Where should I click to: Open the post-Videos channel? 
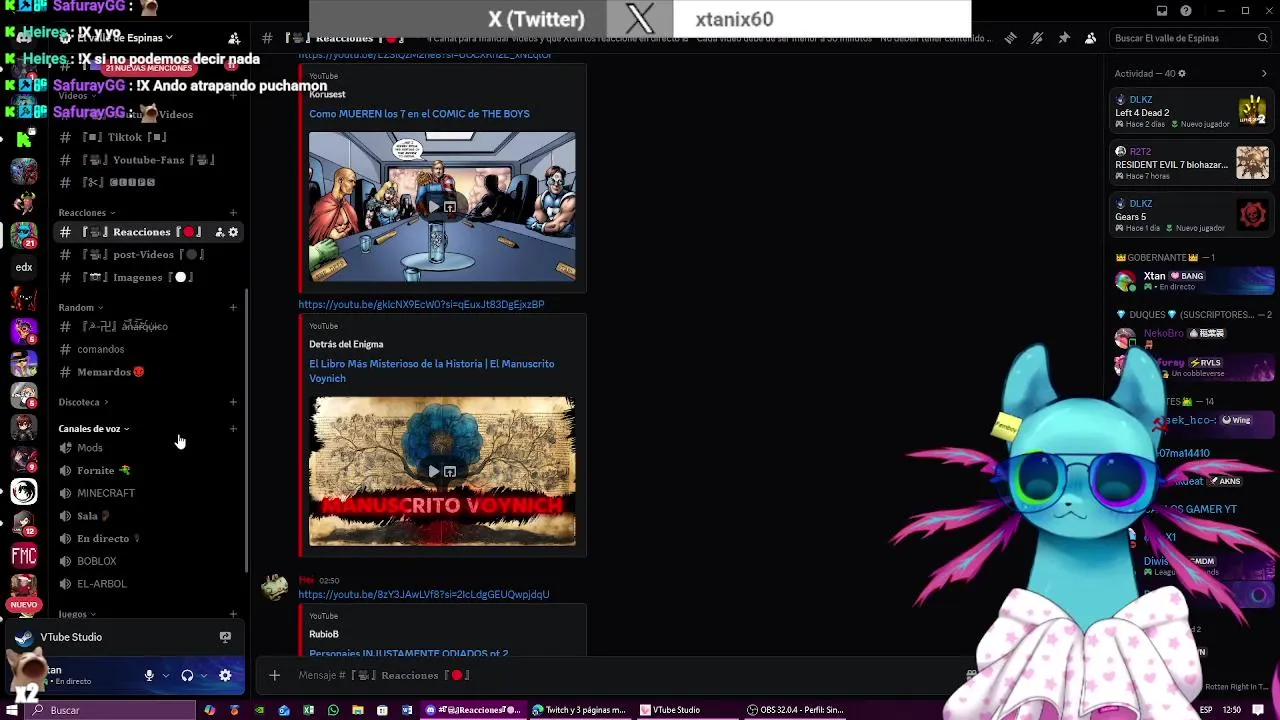[148, 255]
